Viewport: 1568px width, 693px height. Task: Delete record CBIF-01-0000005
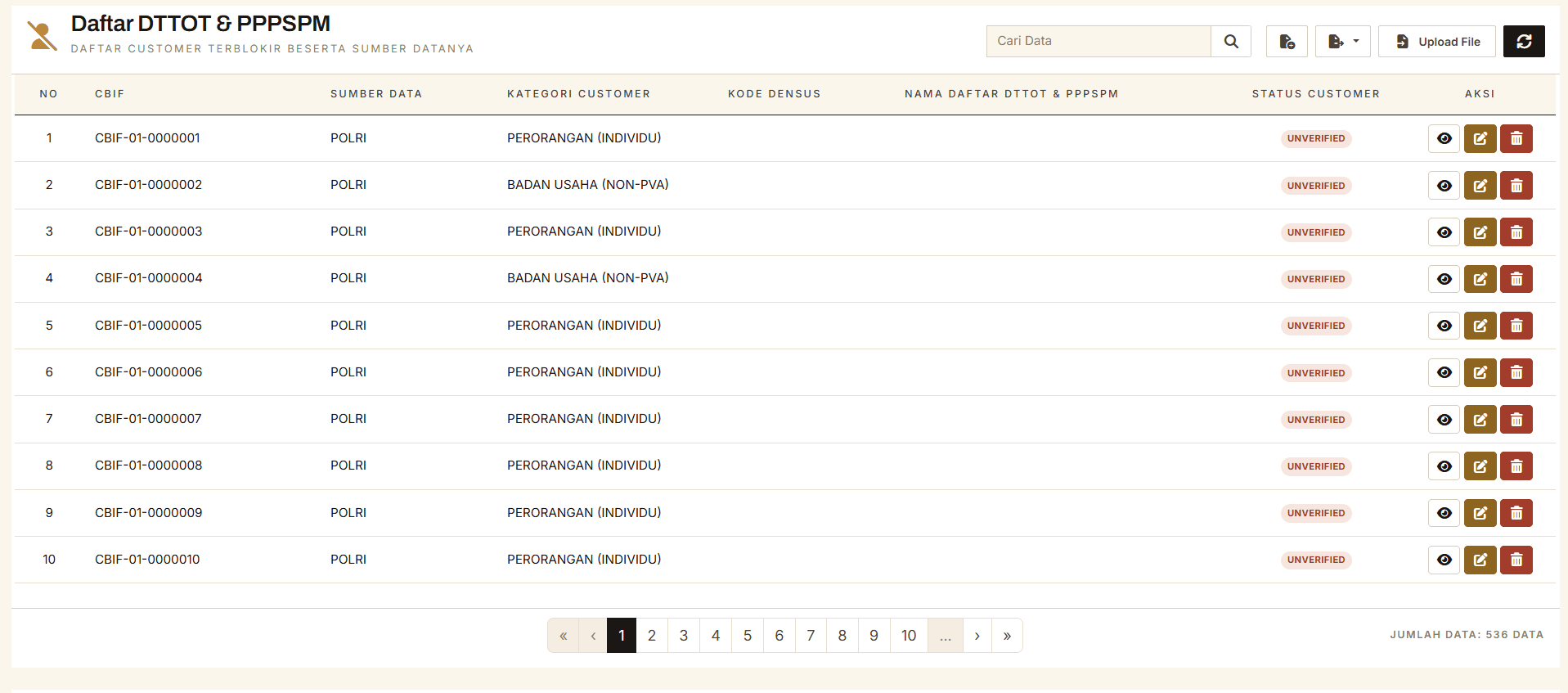coord(1516,326)
